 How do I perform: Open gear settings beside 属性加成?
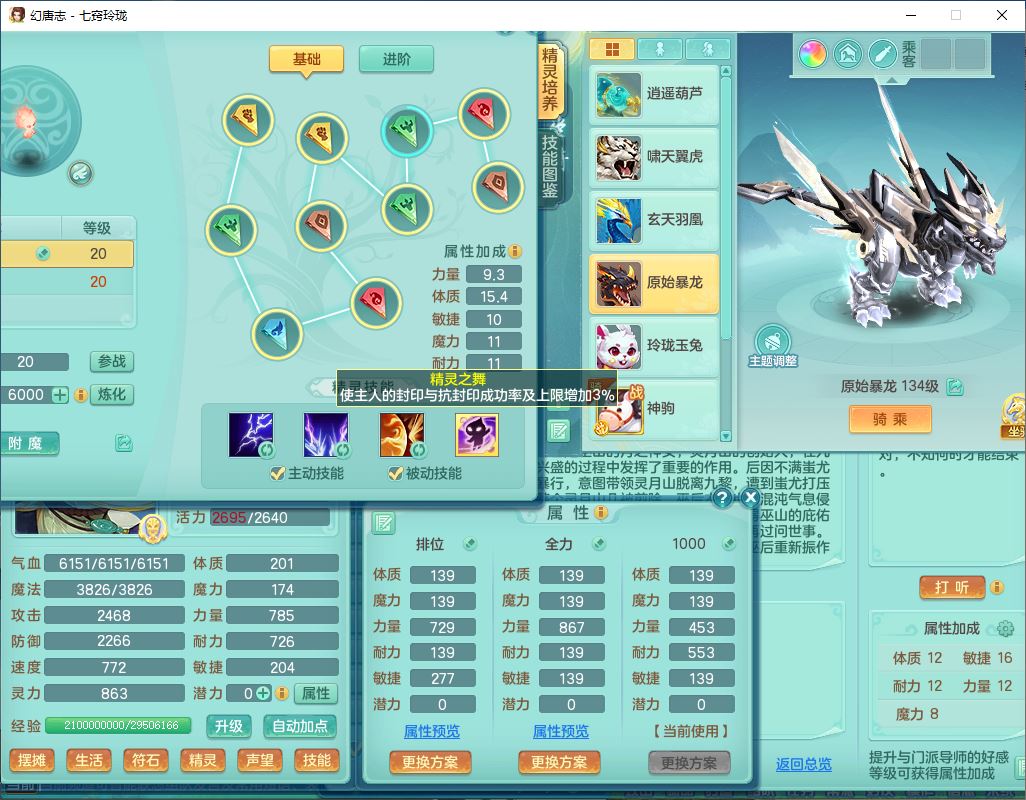pyautogui.click(x=1005, y=629)
